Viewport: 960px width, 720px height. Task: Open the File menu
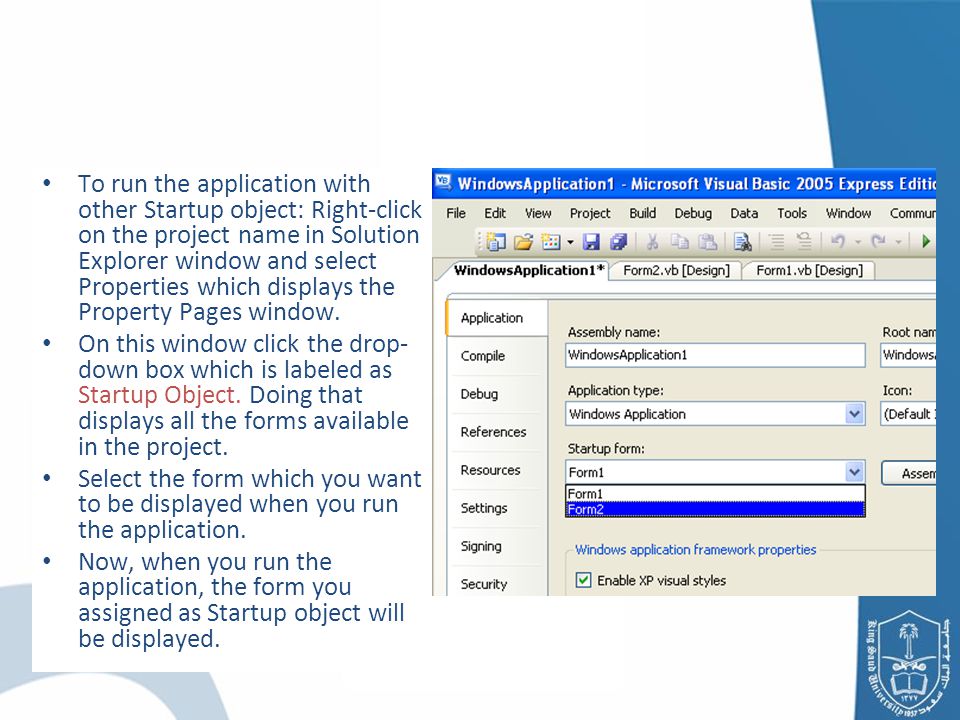coord(456,213)
